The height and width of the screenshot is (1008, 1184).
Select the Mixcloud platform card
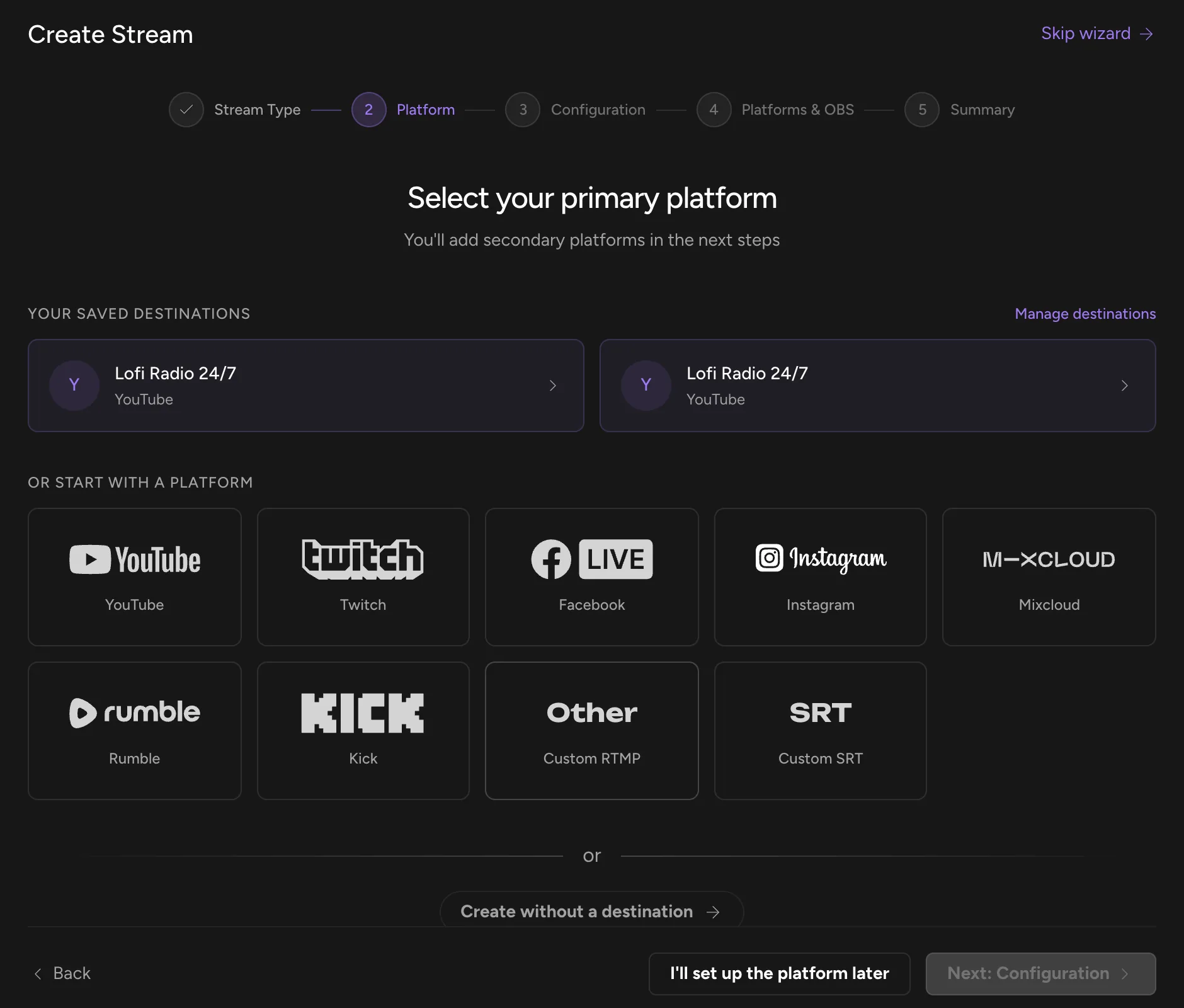[x=1049, y=577]
